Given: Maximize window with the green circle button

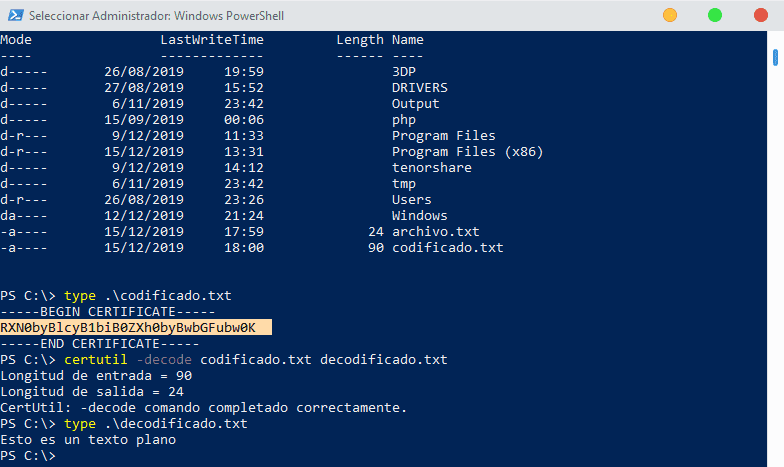Looking at the screenshot, I should [715, 15].
